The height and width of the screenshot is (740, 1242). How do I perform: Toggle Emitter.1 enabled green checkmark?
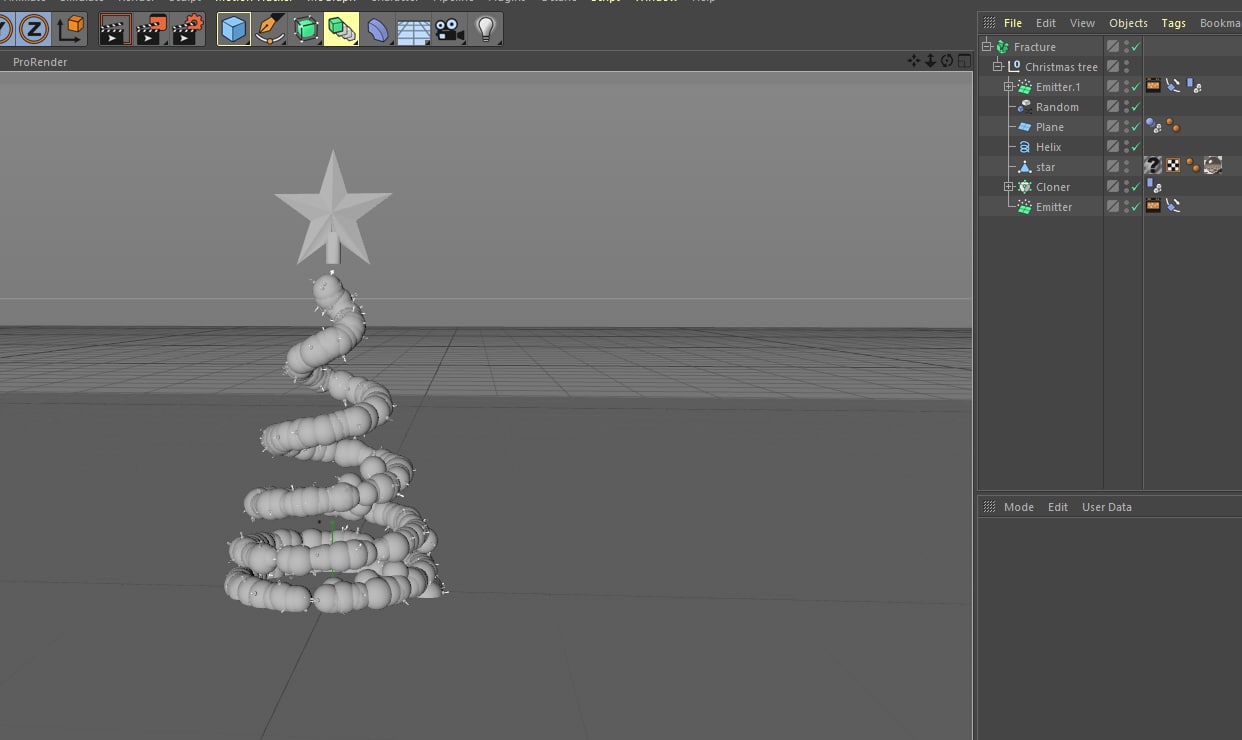pyautogui.click(x=1136, y=87)
